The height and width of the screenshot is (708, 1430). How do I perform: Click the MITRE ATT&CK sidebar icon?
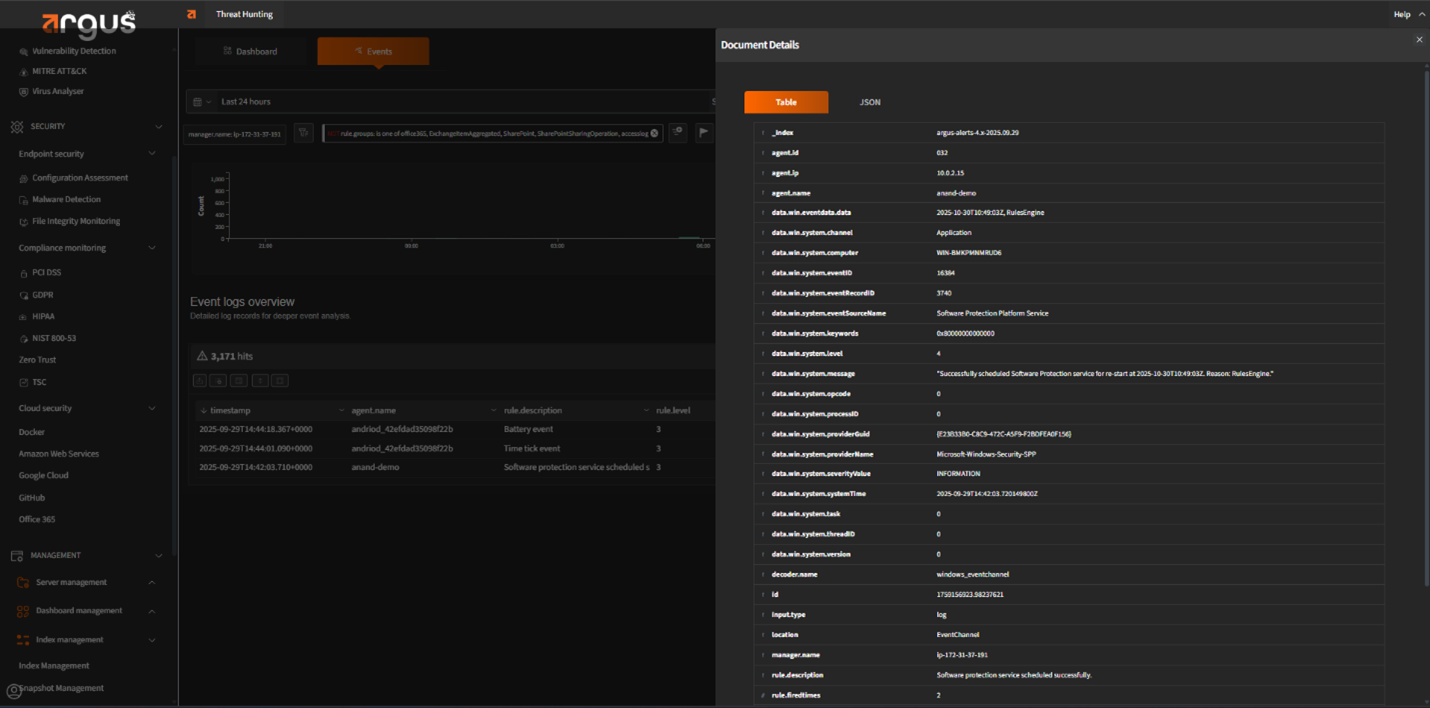[x=23, y=72]
